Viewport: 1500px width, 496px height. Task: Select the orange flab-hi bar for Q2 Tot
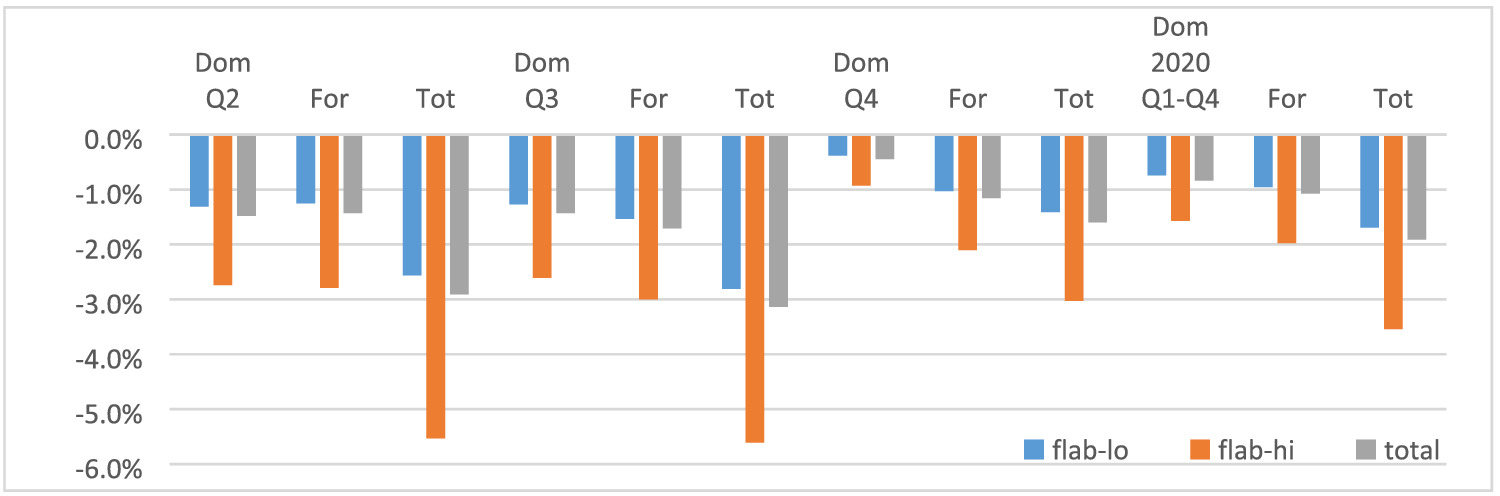(435, 286)
